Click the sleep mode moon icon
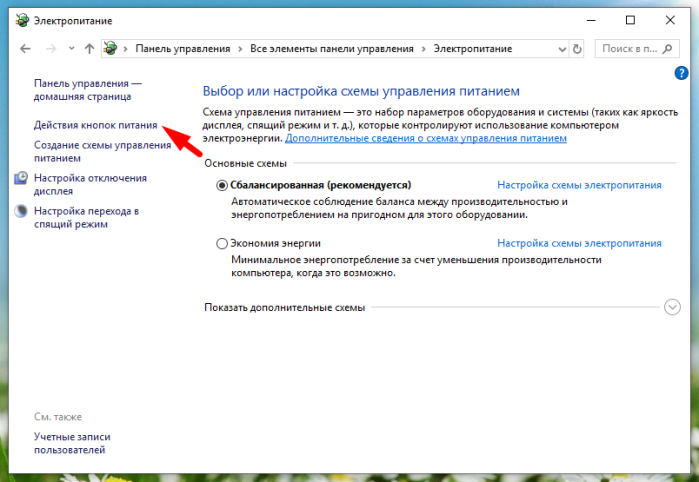This screenshot has height=482, width=699. [x=21, y=211]
